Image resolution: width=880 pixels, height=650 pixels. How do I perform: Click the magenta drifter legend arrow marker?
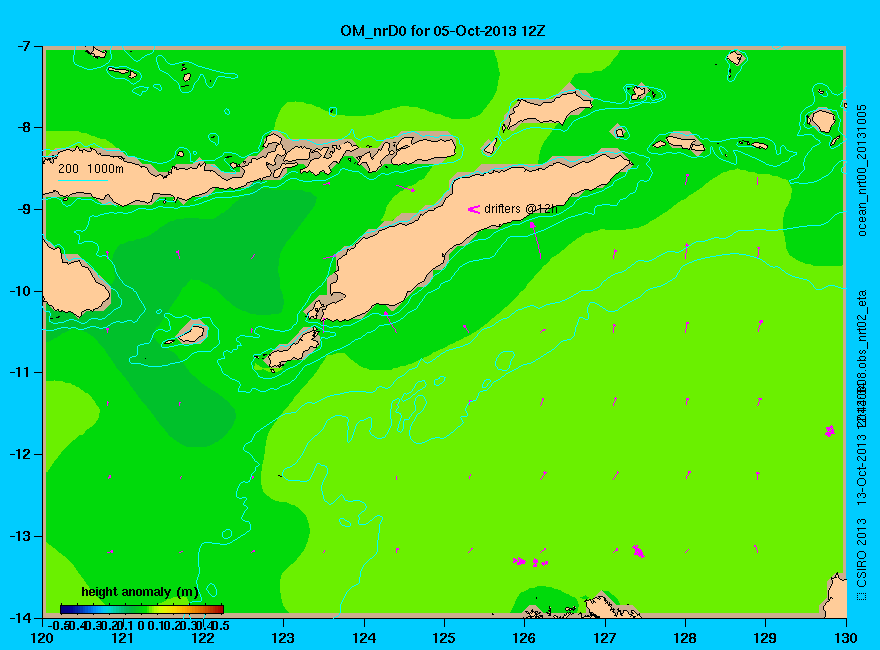474,209
